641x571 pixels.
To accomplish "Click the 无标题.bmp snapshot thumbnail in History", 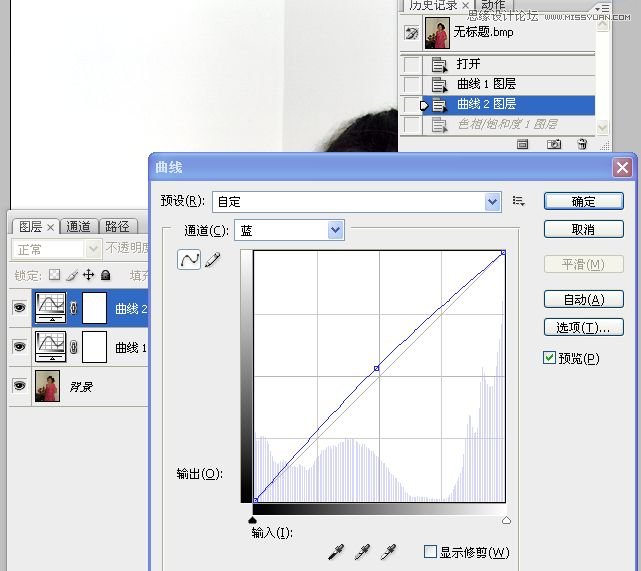I will click(437, 33).
